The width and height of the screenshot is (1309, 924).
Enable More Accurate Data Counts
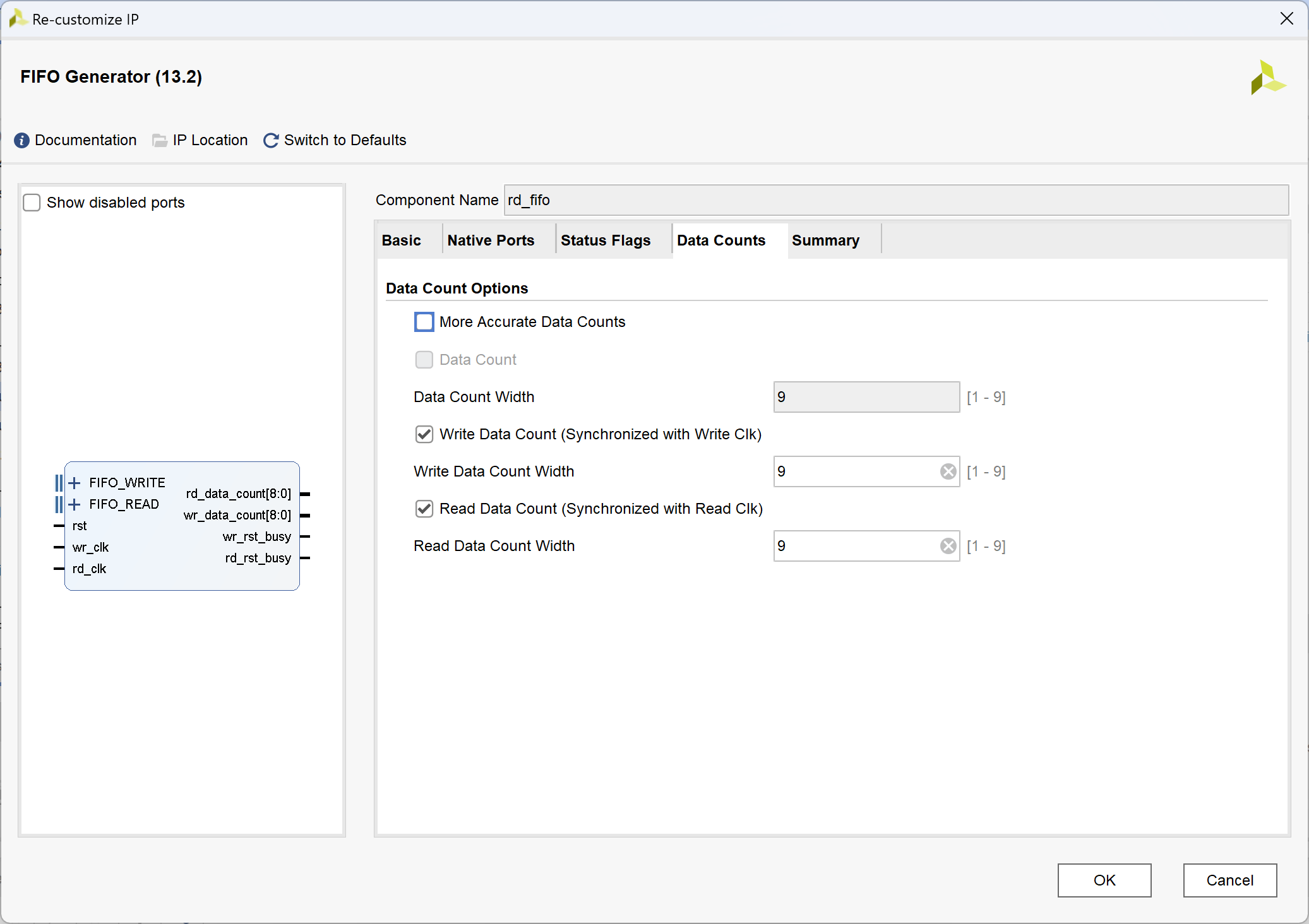(x=424, y=322)
